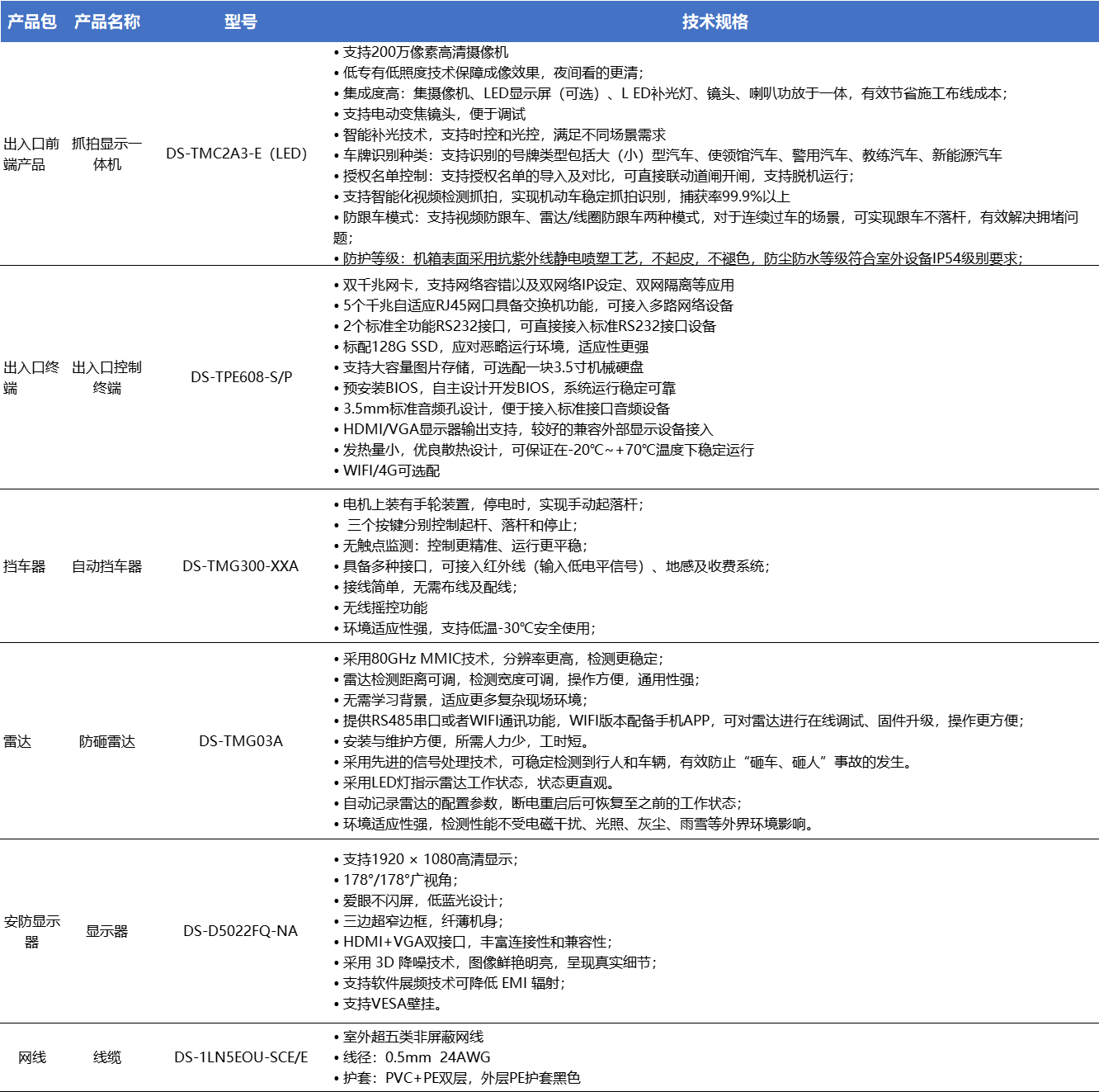Select the 抓拍显示一体机 product name cell

click(x=106, y=154)
